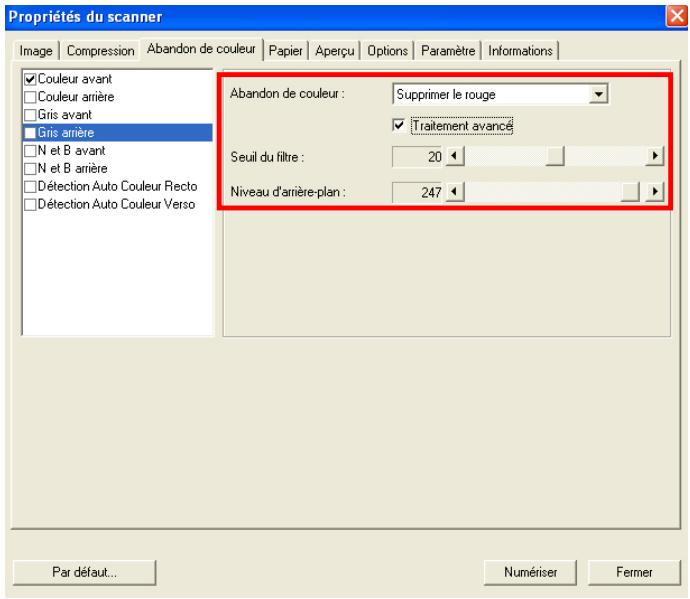Click left arrow of Niveau d'arrière-plan slider

449,191
